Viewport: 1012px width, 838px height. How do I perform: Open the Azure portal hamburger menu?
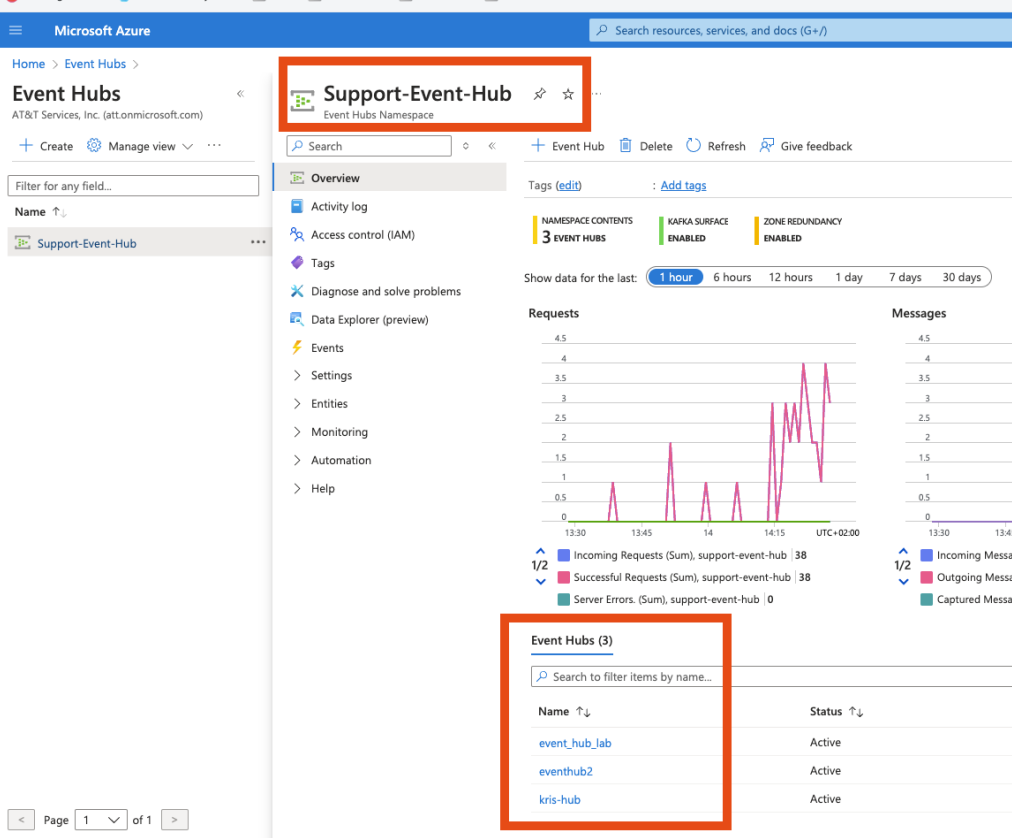click(x=15, y=30)
